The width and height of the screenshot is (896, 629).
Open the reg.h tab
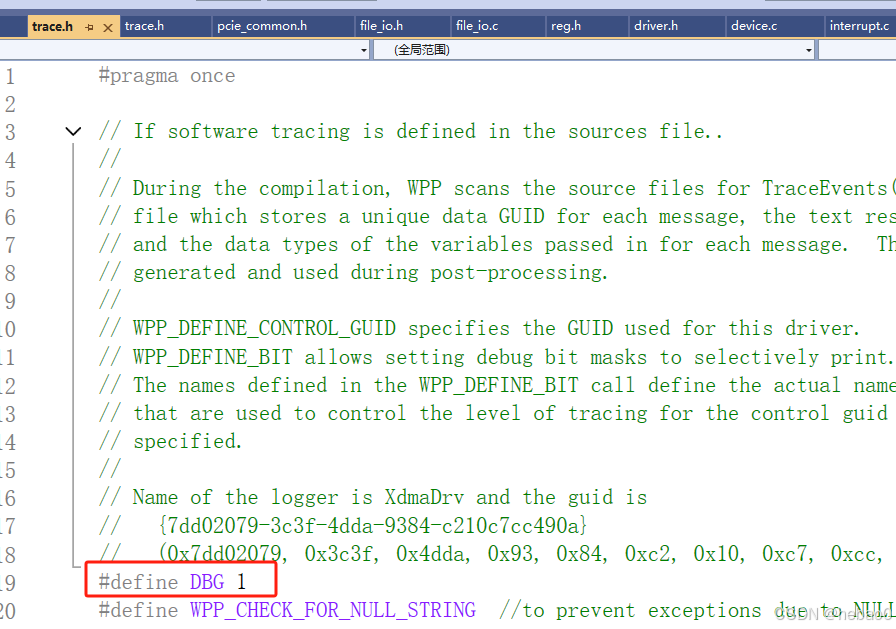point(566,26)
